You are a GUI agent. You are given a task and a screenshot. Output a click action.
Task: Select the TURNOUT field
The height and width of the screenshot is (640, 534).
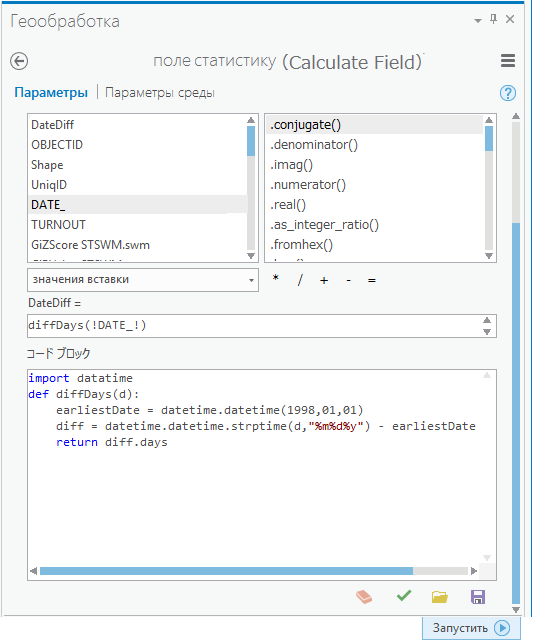[x=58, y=224]
